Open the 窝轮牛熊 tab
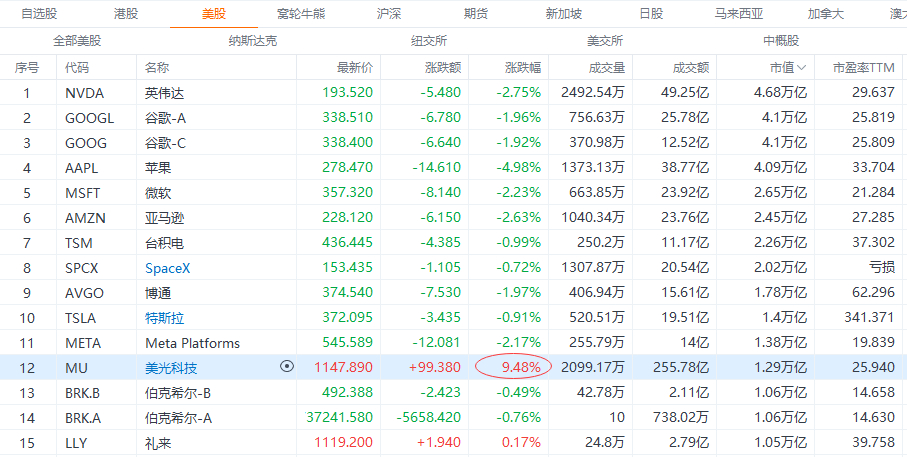The height and width of the screenshot is (457, 907). pyautogui.click(x=301, y=14)
